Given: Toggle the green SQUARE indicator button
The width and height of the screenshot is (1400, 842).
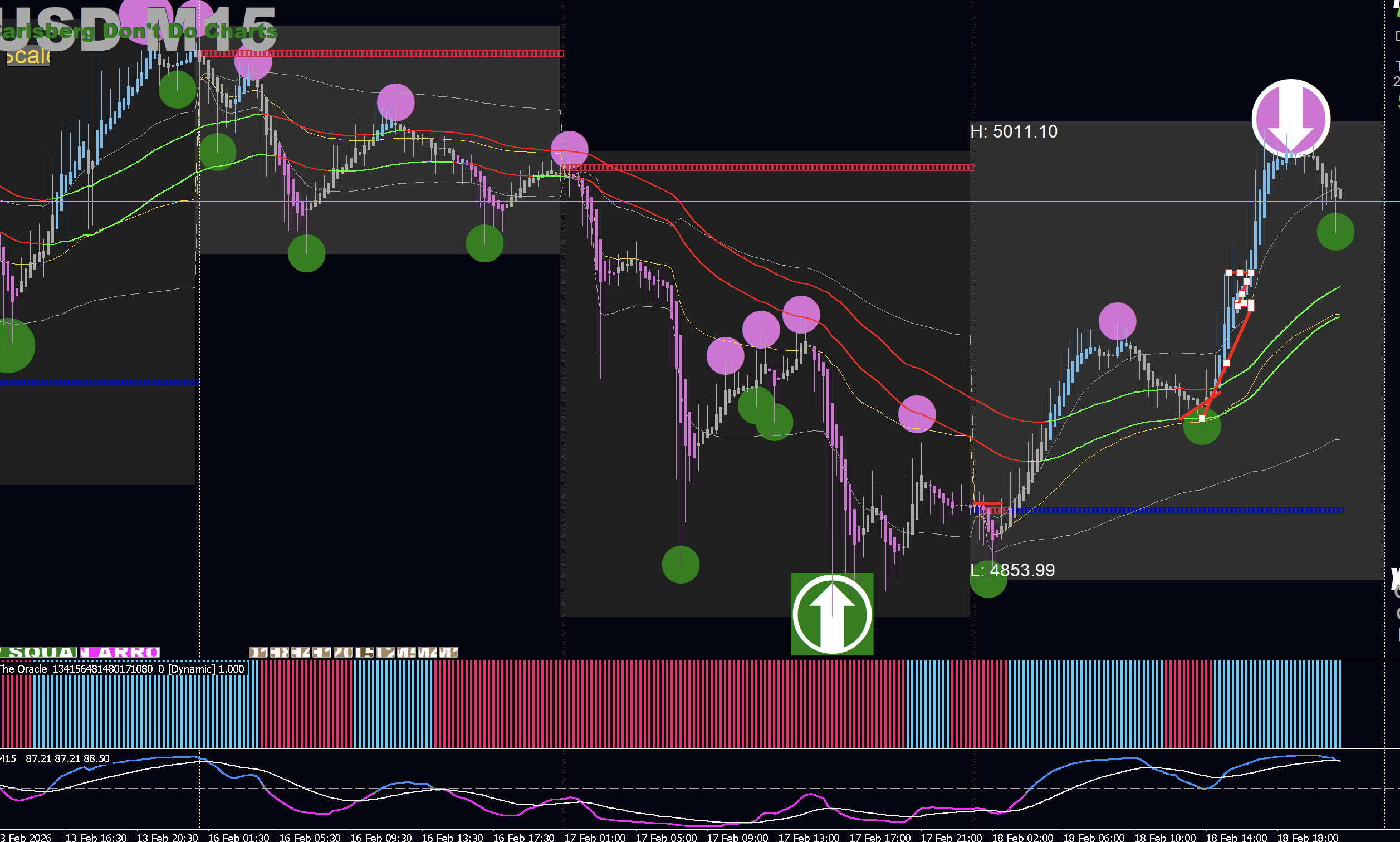Looking at the screenshot, I should (38, 653).
